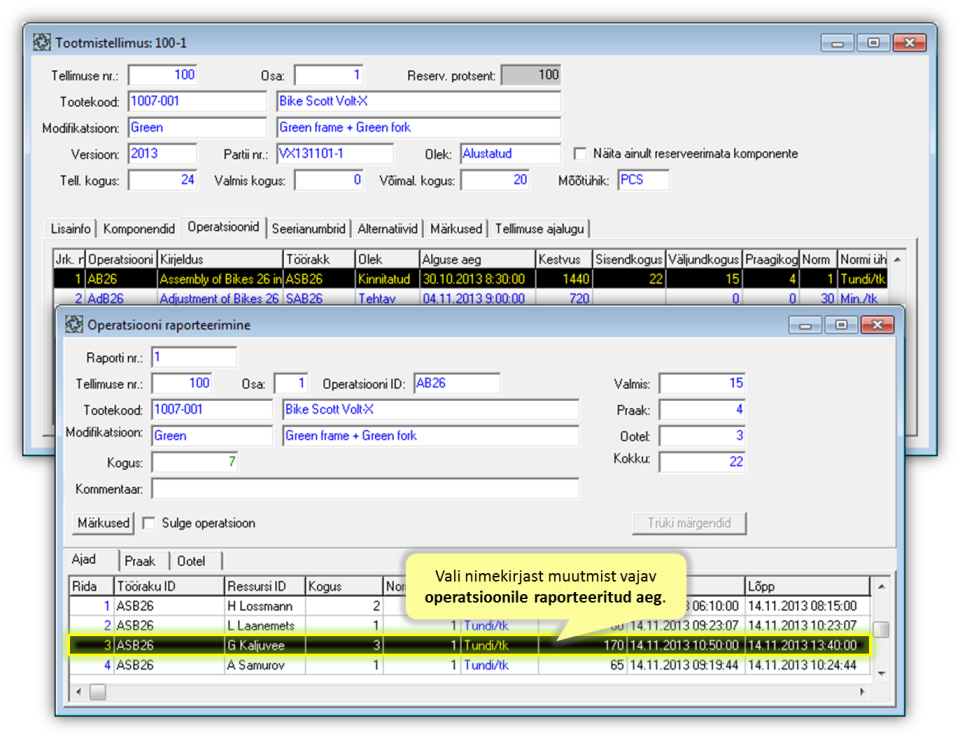Click the Versioon field showing 2013
Viewport: 960px width, 739px height.
coord(162,154)
